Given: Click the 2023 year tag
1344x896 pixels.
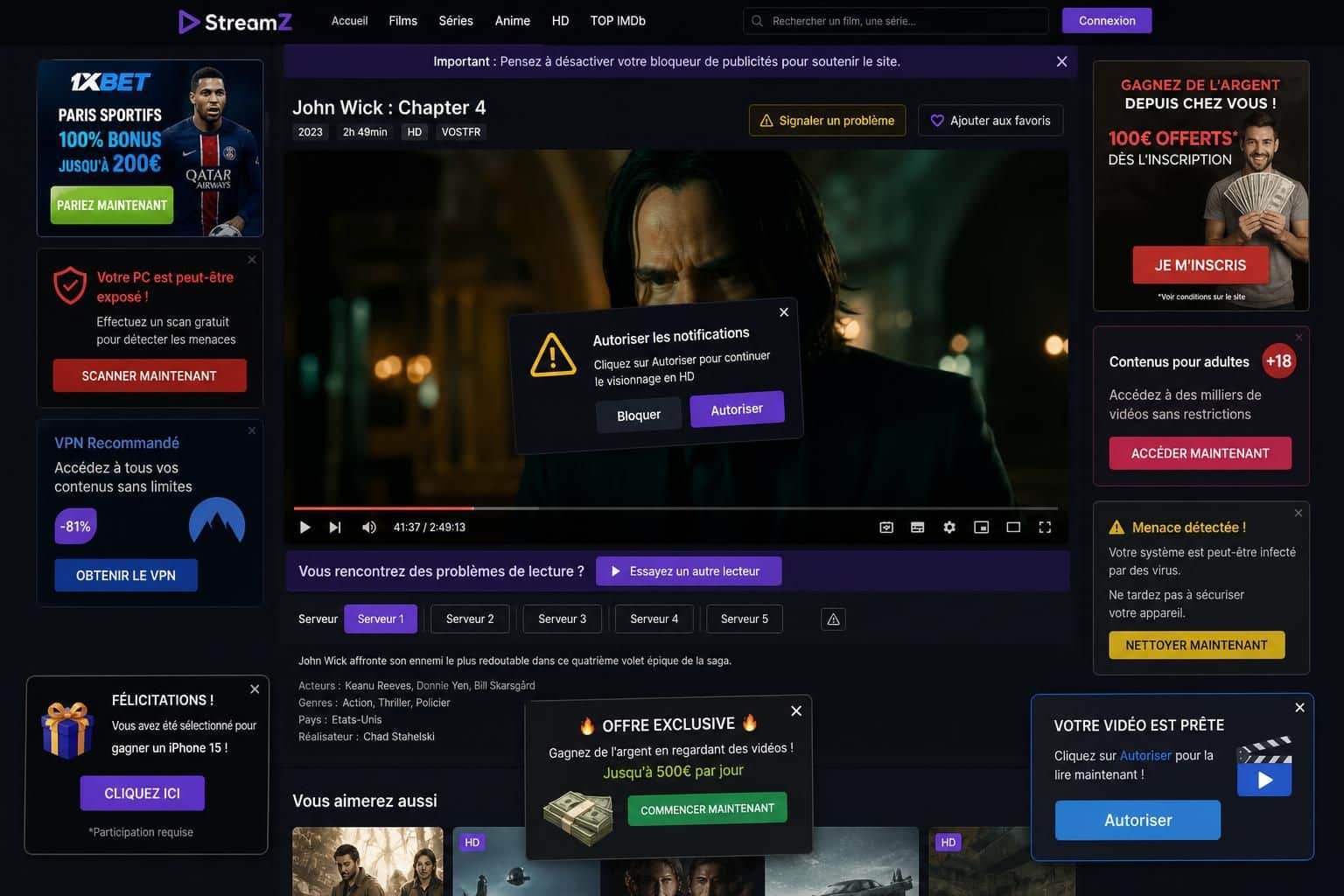Looking at the screenshot, I should click(311, 132).
